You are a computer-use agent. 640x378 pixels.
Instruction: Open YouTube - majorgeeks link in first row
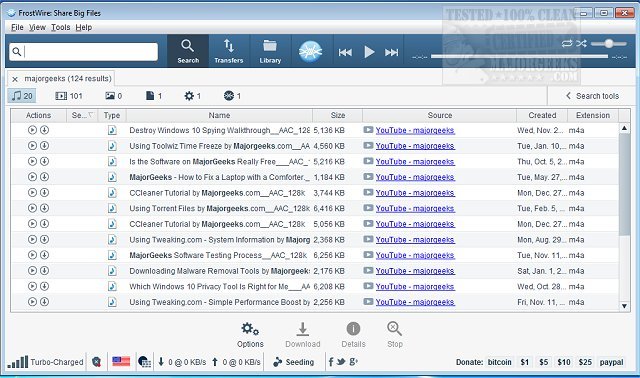click(x=415, y=130)
